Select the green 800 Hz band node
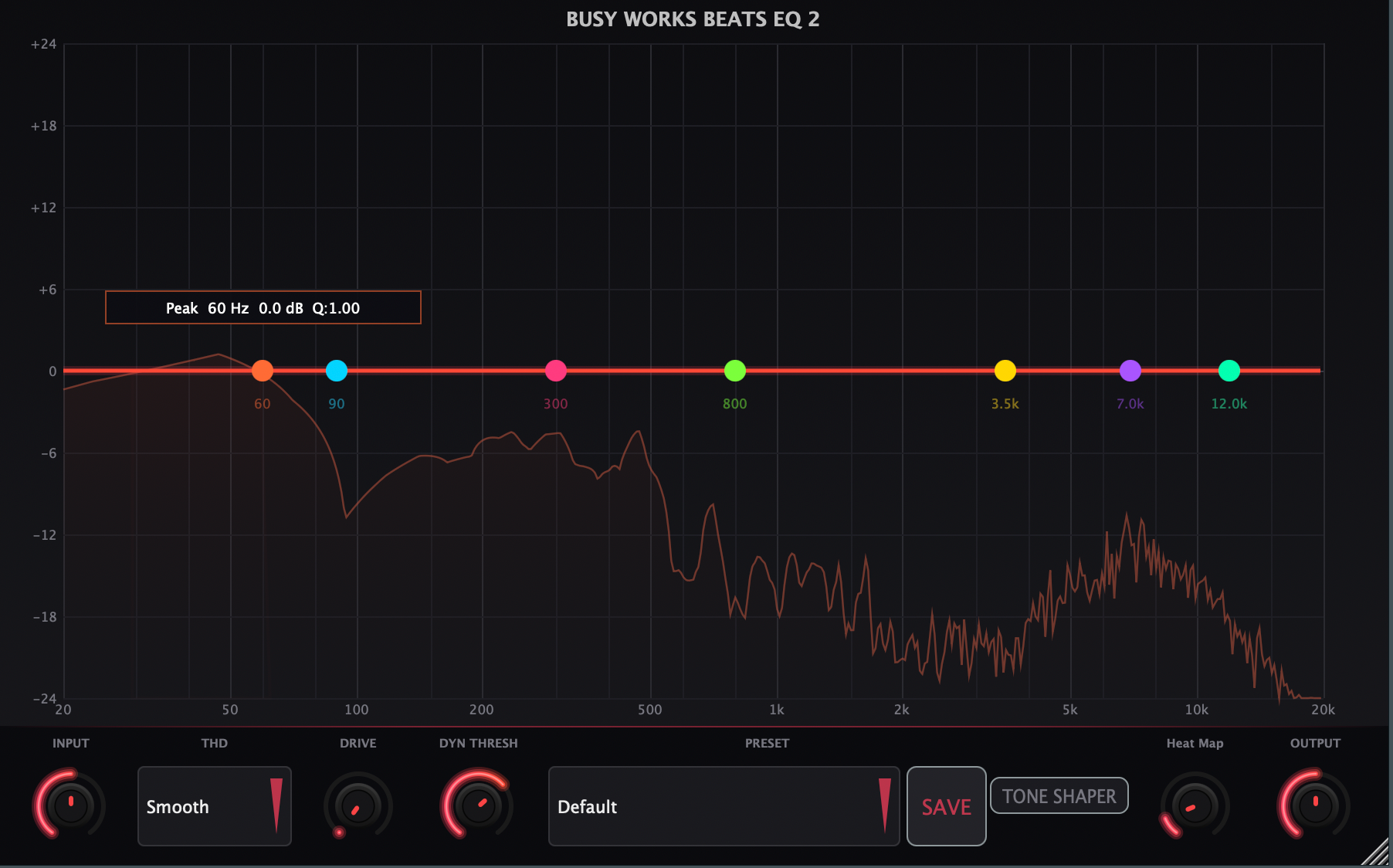This screenshot has height=868, width=1393. tap(735, 371)
